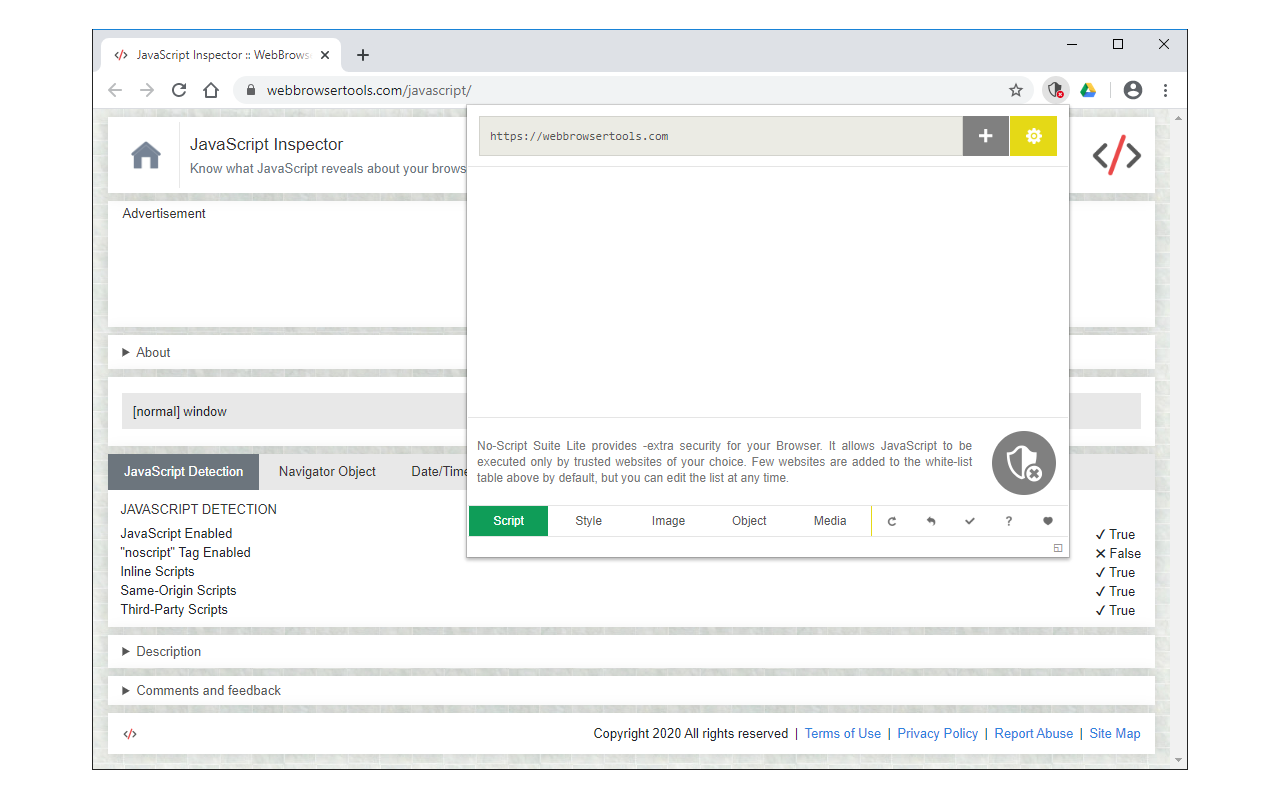The height and width of the screenshot is (800, 1280).
Task: Click the large shield disable icon
Action: pos(1023,462)
